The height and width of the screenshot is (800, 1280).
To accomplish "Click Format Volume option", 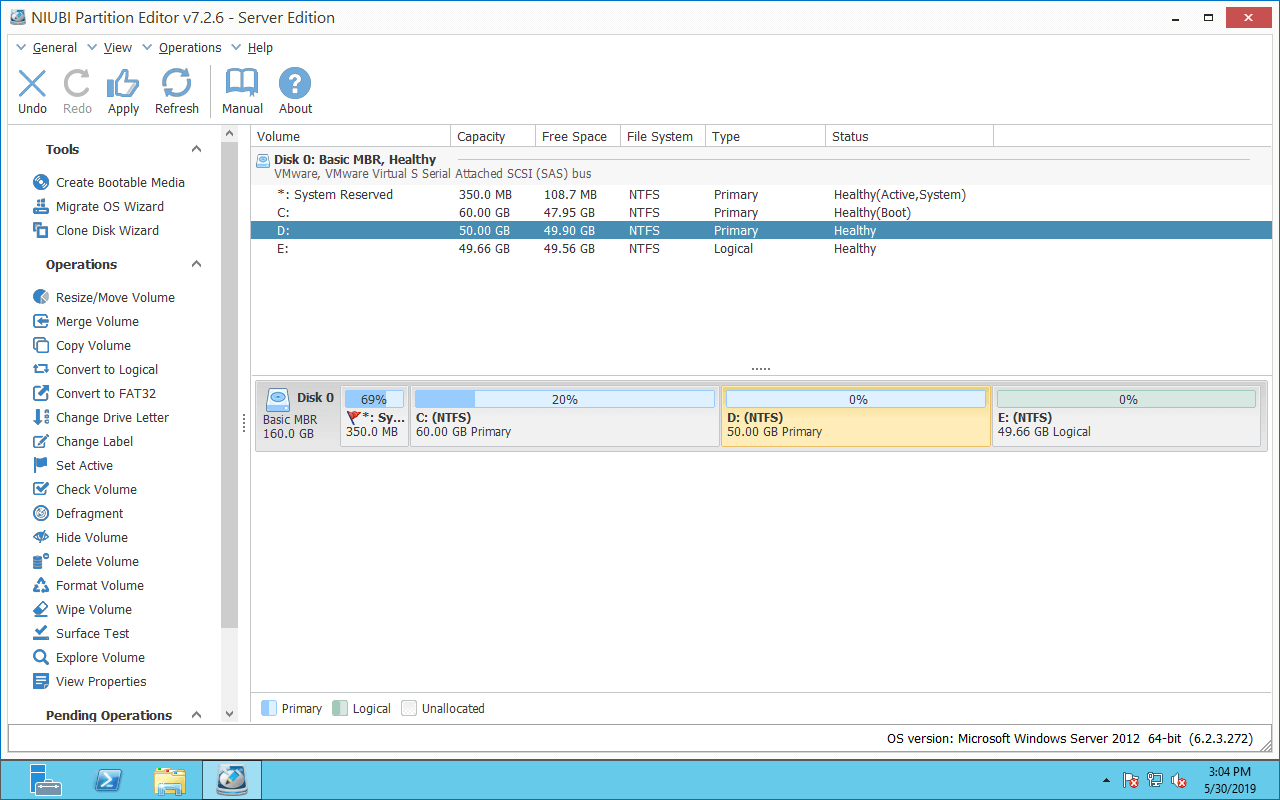I will [x=99, y=585].
